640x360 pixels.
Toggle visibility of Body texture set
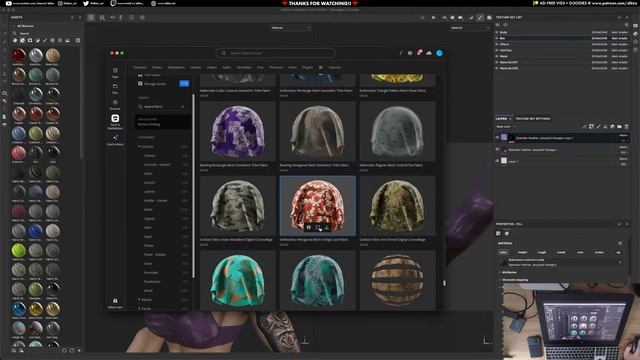(x=497, y=32)
